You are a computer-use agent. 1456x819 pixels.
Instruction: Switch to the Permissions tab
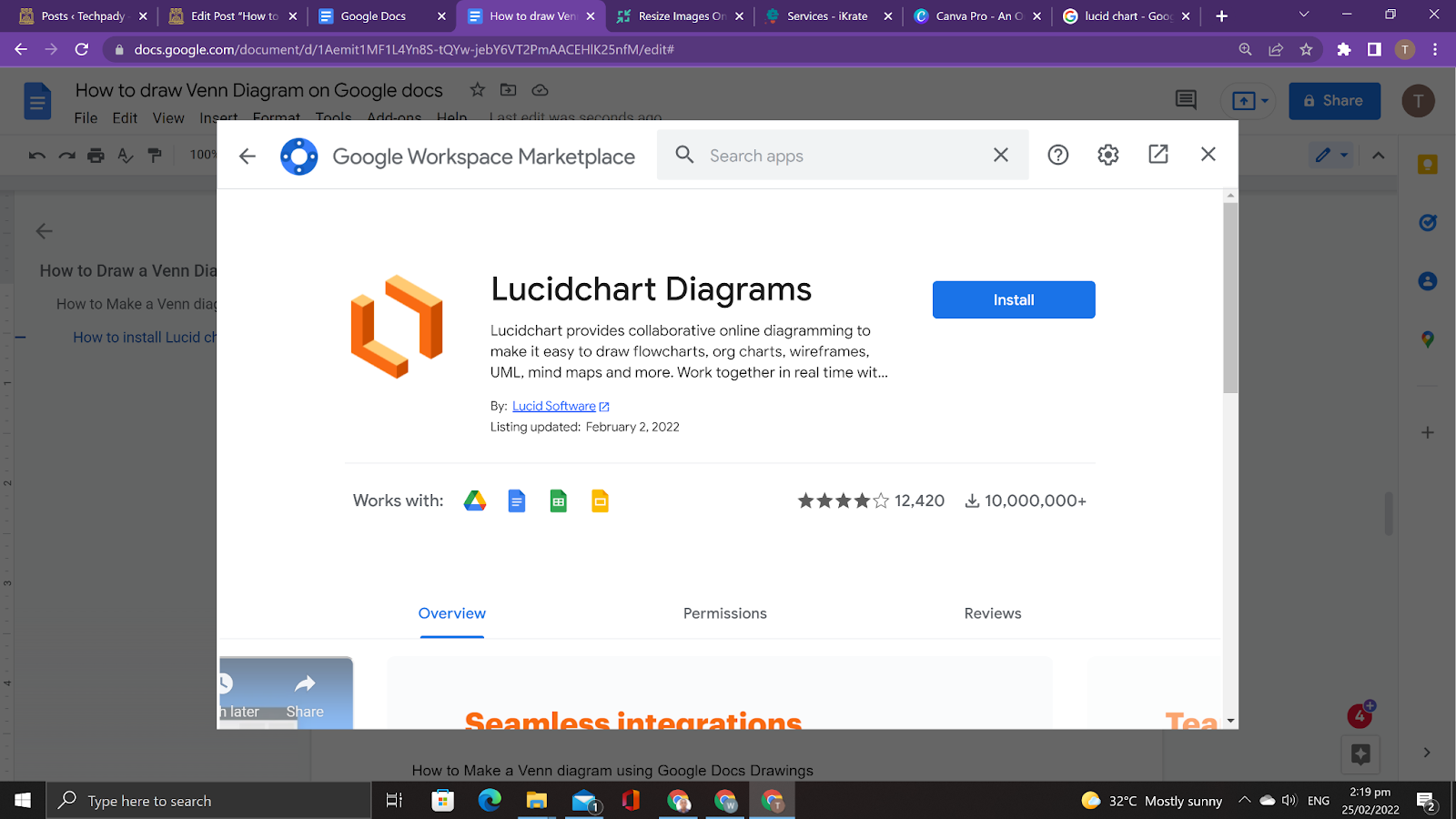(725, 613)
